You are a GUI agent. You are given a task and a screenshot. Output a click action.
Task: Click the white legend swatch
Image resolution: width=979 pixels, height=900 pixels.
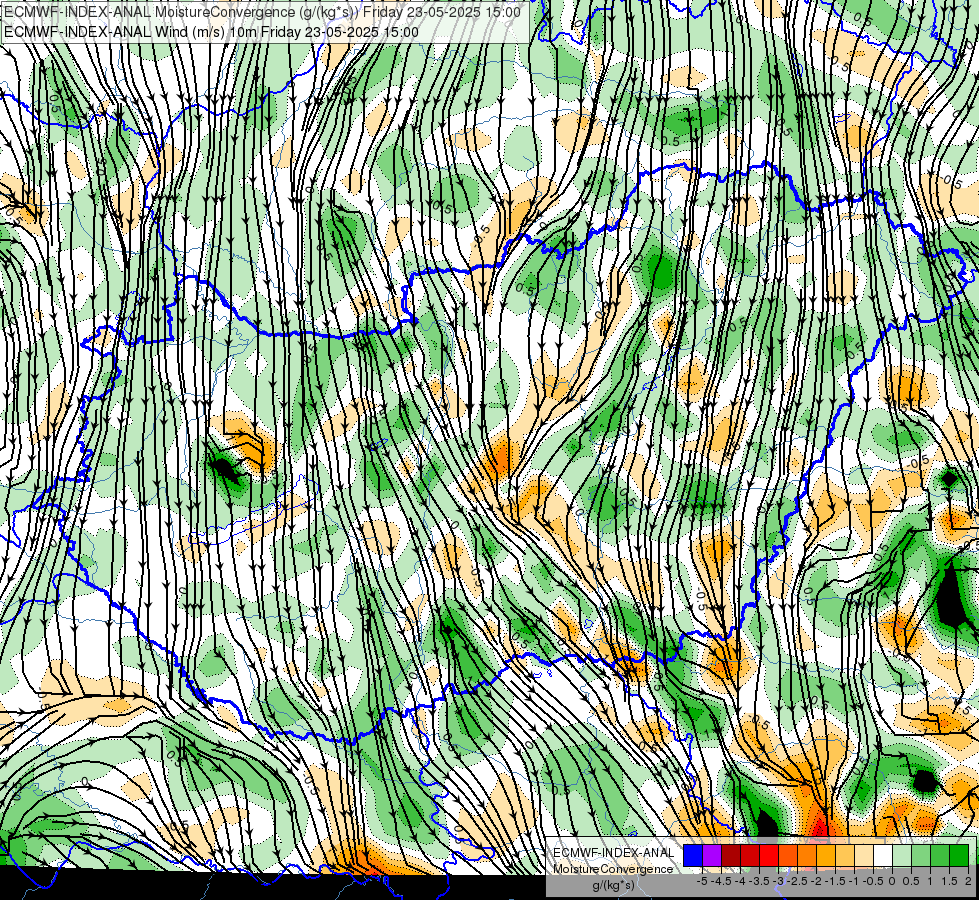883,856
